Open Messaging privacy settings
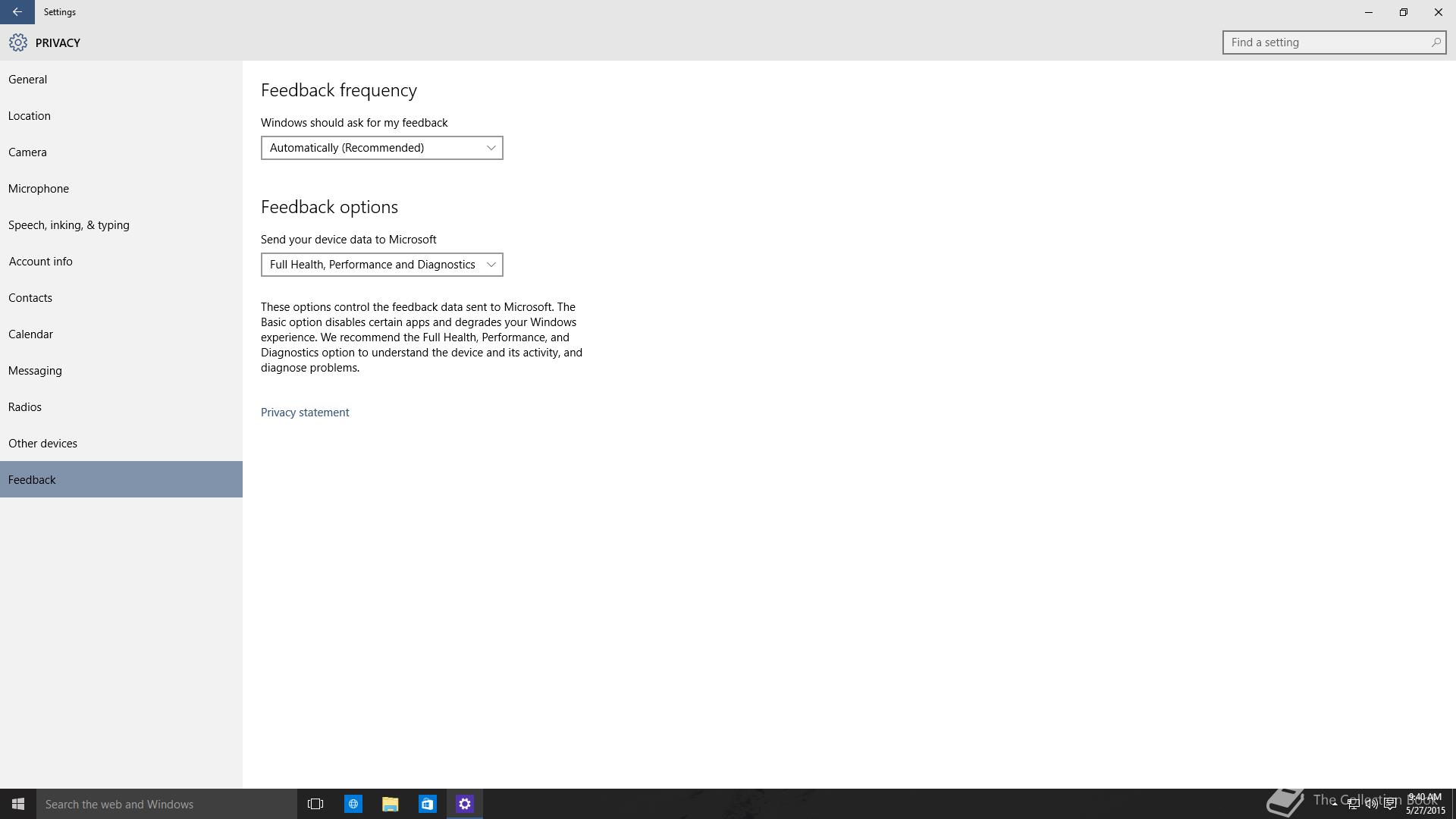 pyautogui.click(x=121, y=371)
